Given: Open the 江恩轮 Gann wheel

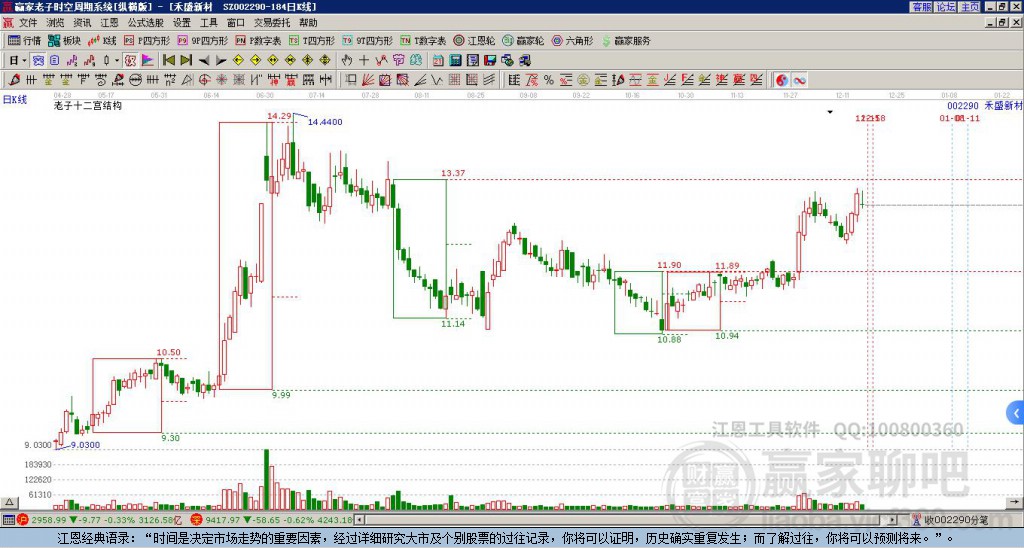Looking at the screenshot, I should coord(474,40).
